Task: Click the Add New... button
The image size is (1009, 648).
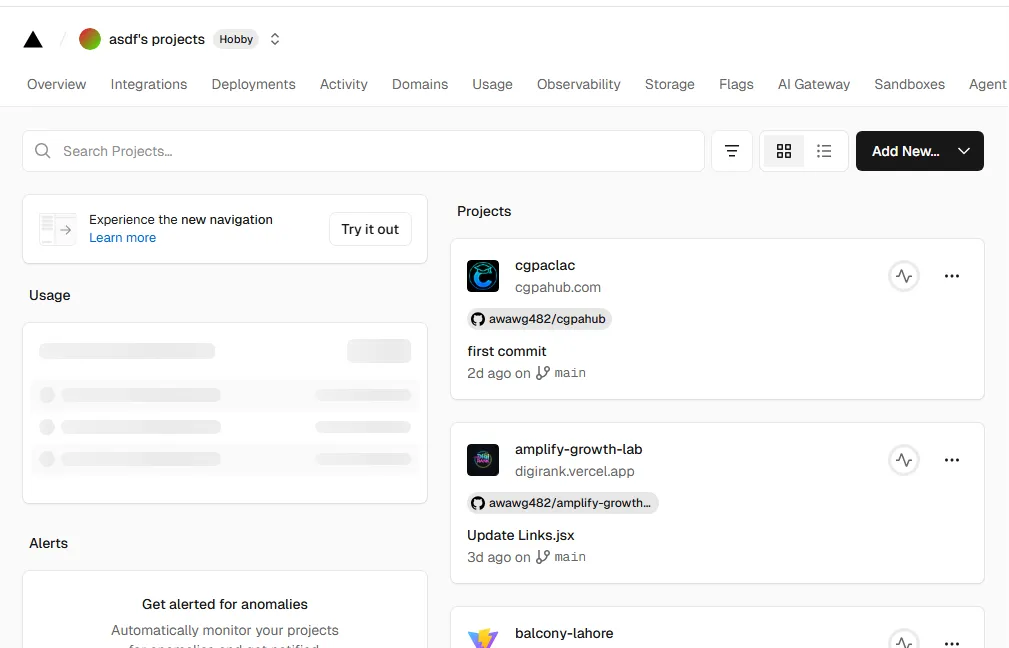Action: 920,151
